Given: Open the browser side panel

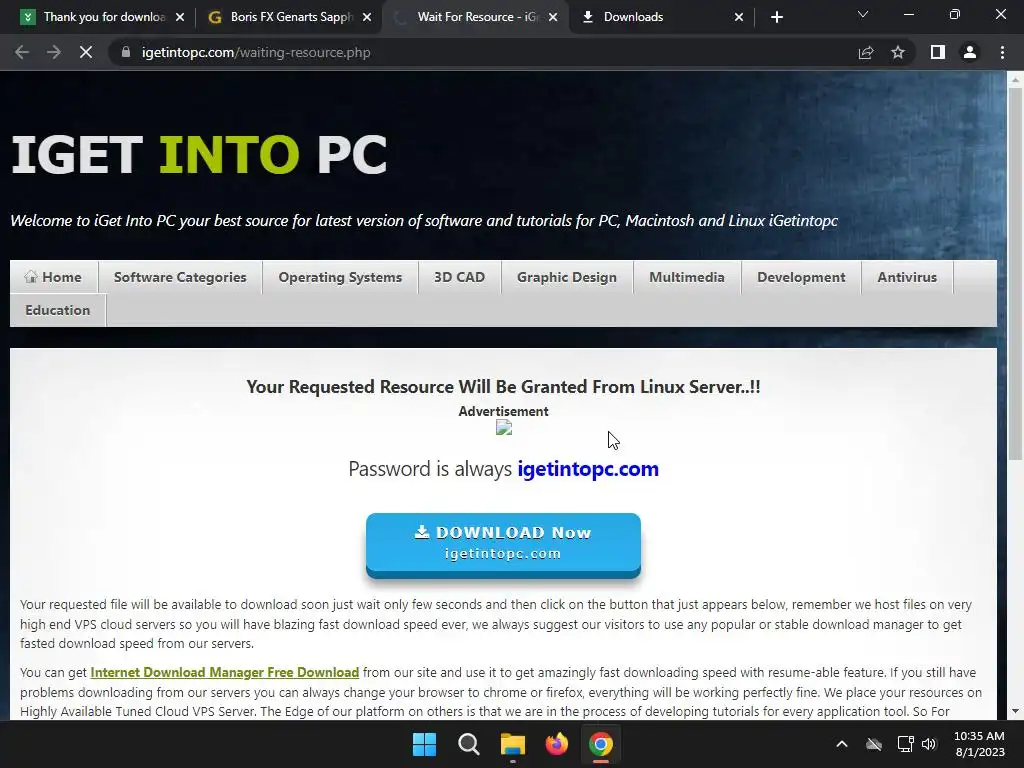Looking at the screenshot, I should pos(938,52).
